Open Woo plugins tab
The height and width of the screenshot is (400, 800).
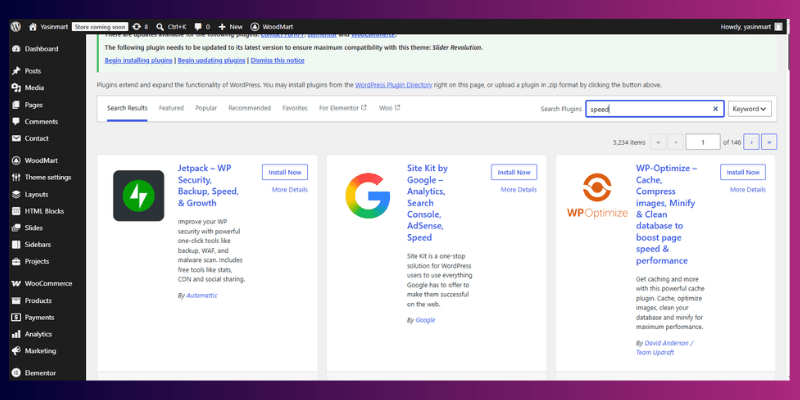point(389,108)
